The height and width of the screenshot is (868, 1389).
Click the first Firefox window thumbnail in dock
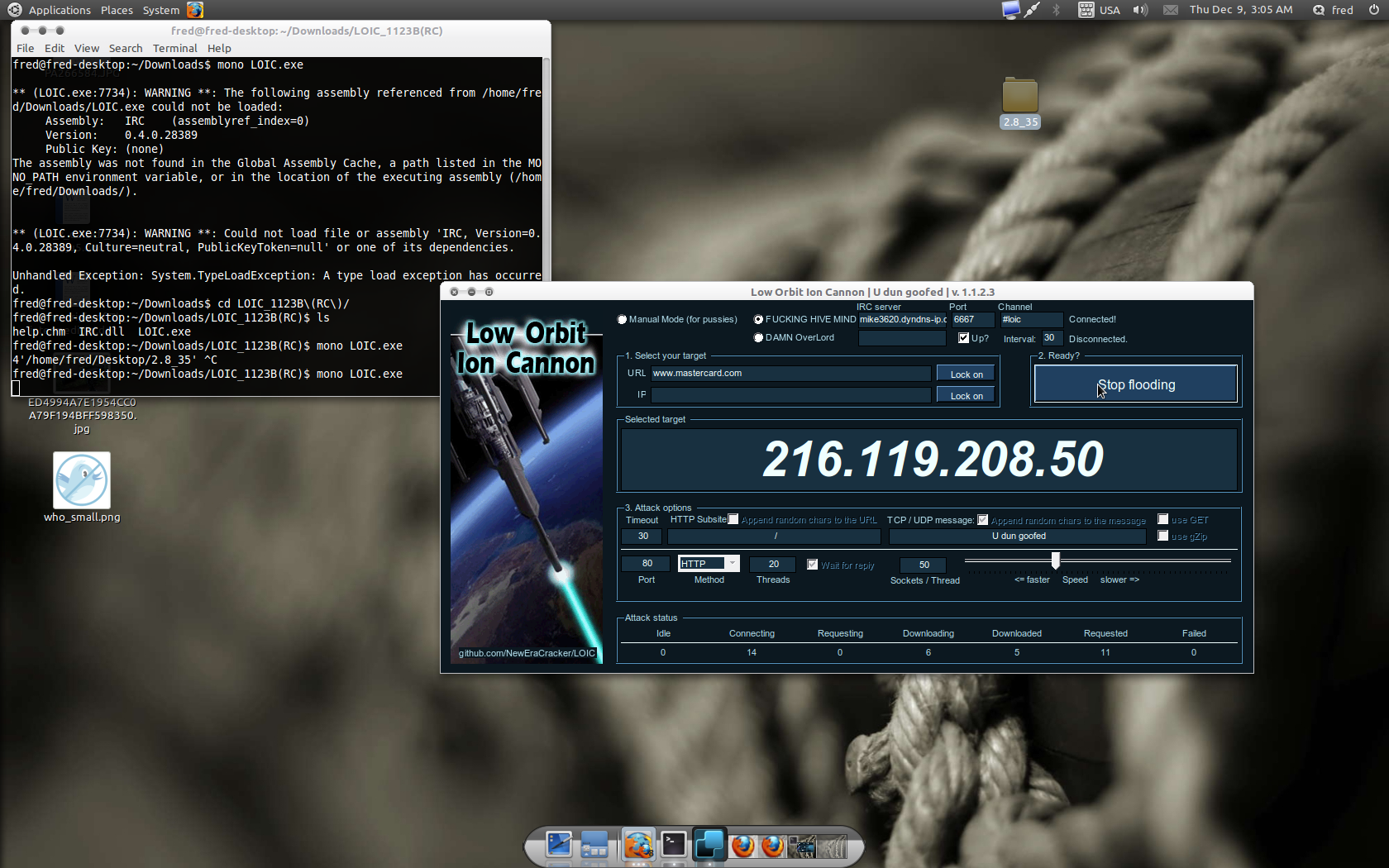click(743, 847)
